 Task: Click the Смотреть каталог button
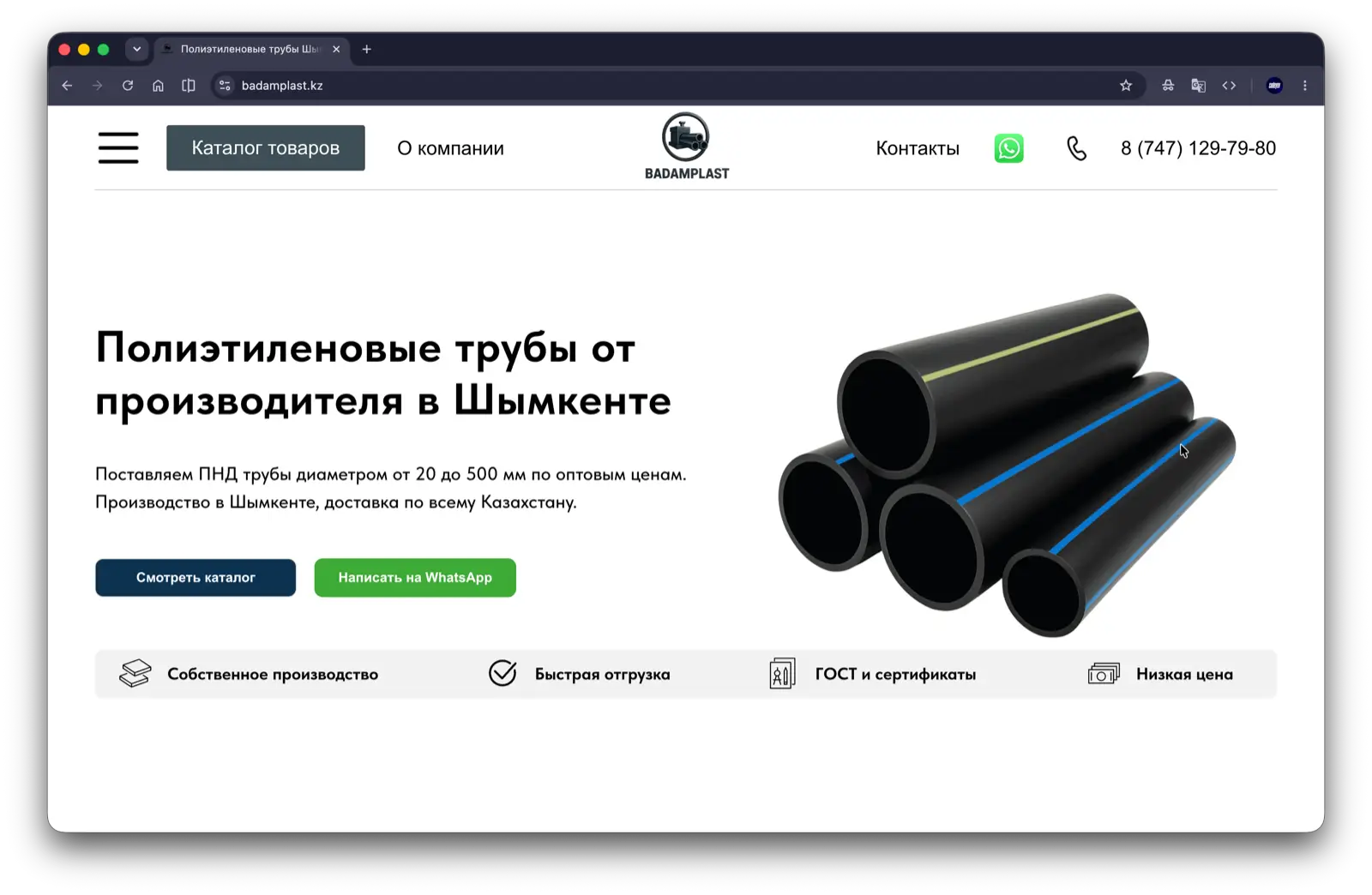196,578
